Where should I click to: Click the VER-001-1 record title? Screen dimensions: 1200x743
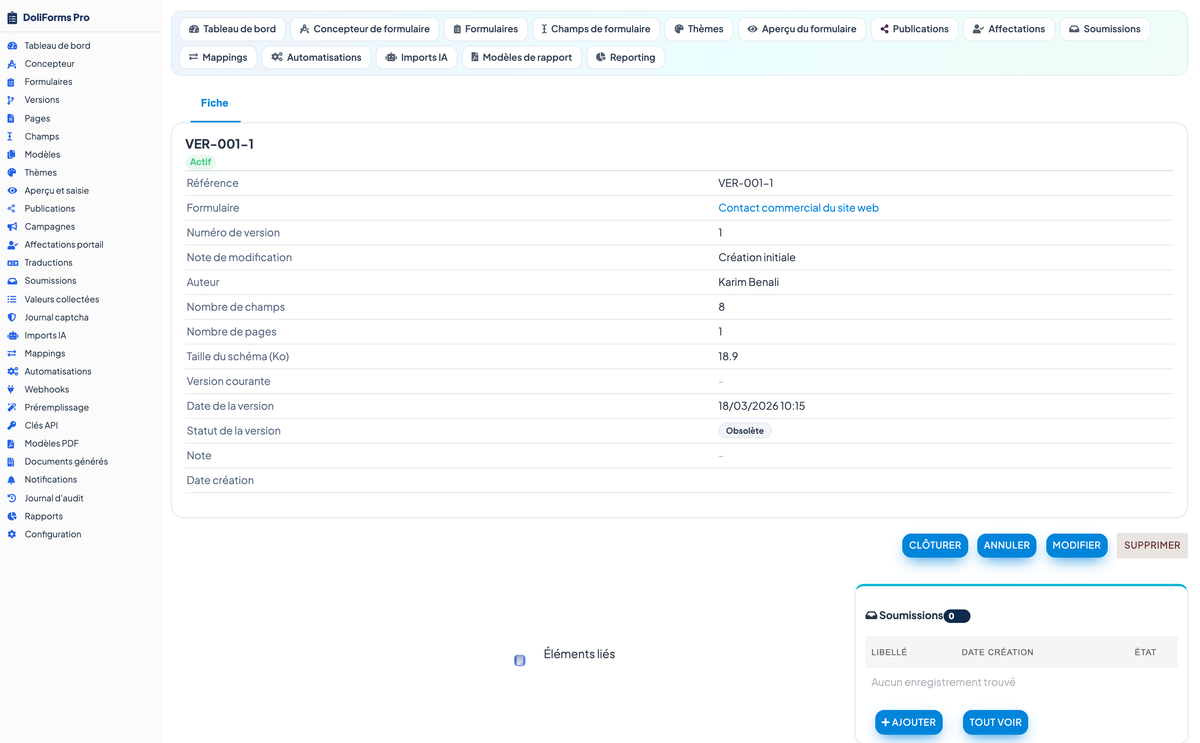click(219, 144)
